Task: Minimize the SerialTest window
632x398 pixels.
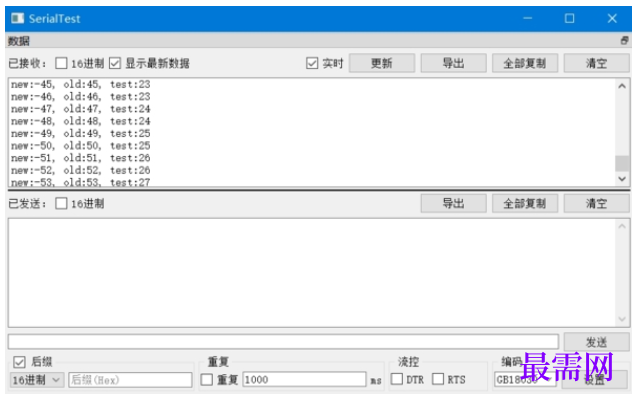Action: [528, 18]
